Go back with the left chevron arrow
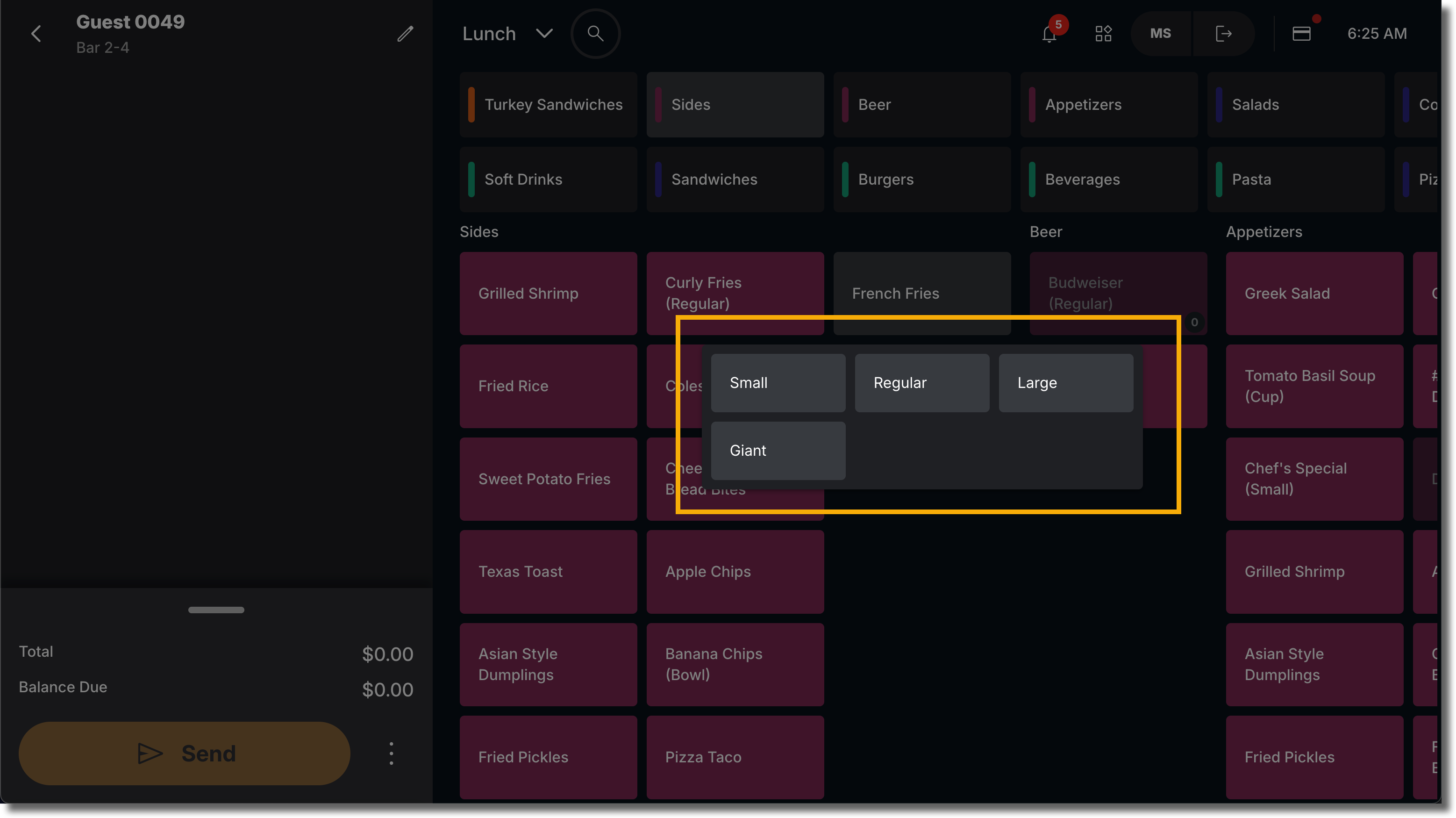 click(x=36, y=34)
